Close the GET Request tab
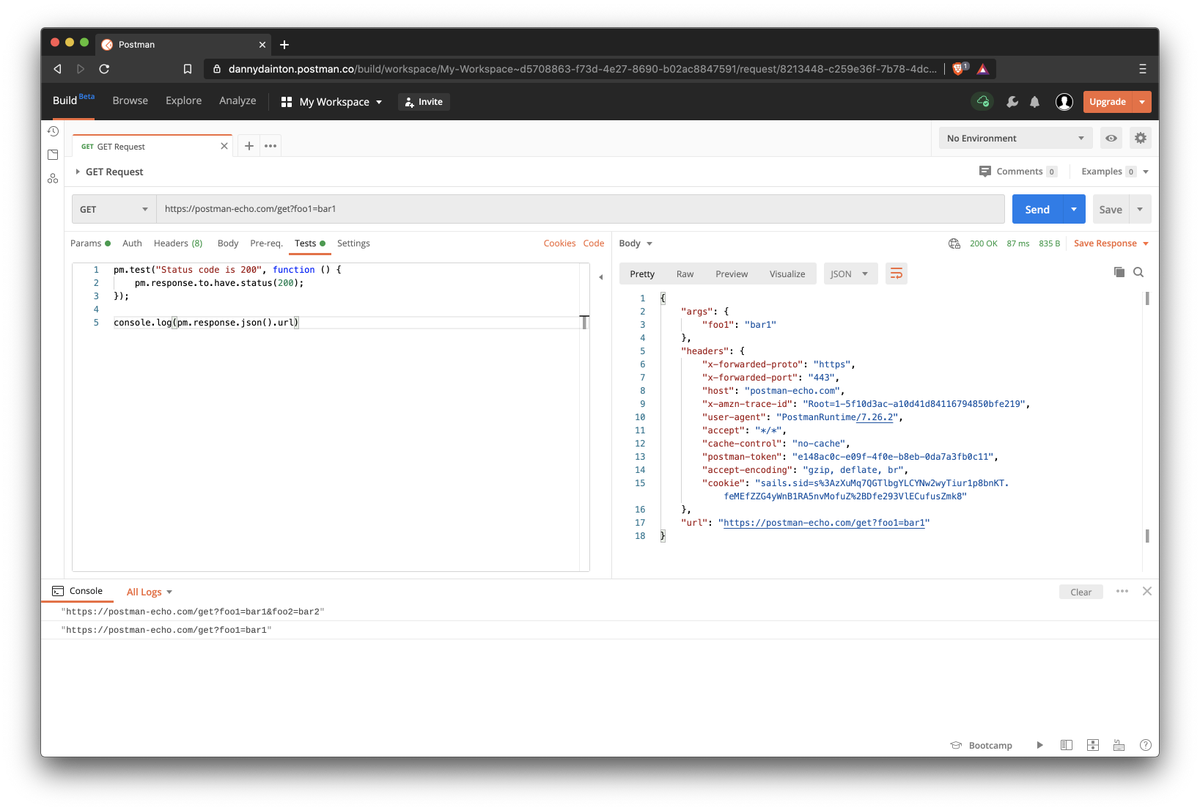 click(224, 146)
